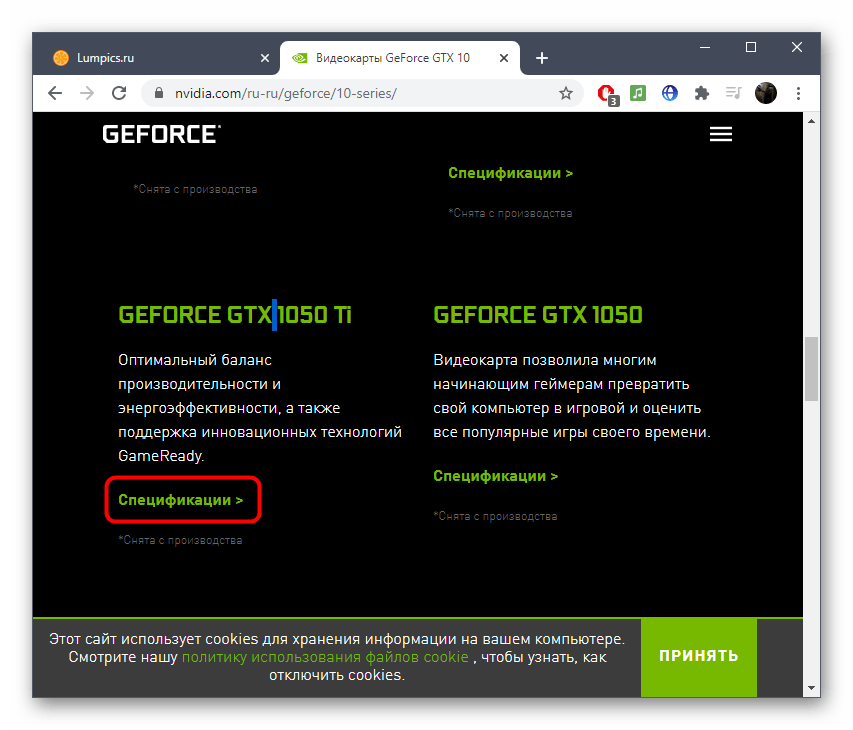The height and width of the screenshot is (730, 853).
Task: Click the browser forward arrow
Action: click(x=87, y=94)
